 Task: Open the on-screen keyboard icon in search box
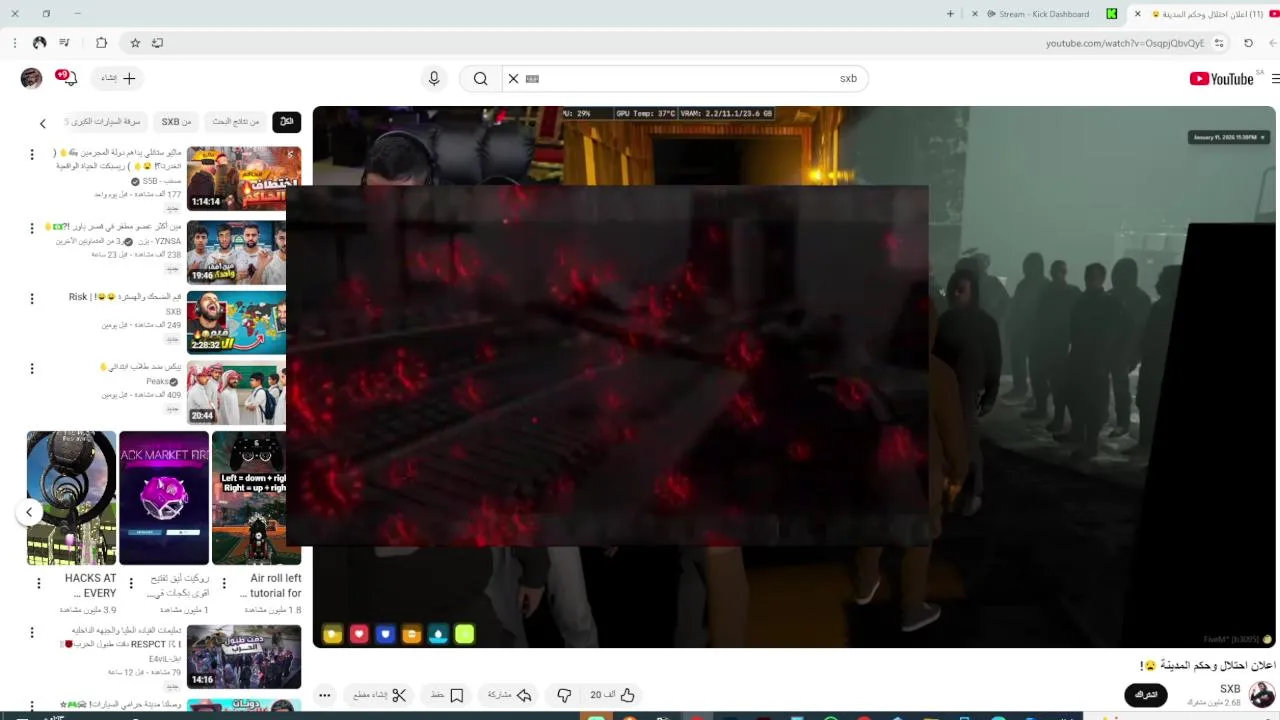pos(532,79)
